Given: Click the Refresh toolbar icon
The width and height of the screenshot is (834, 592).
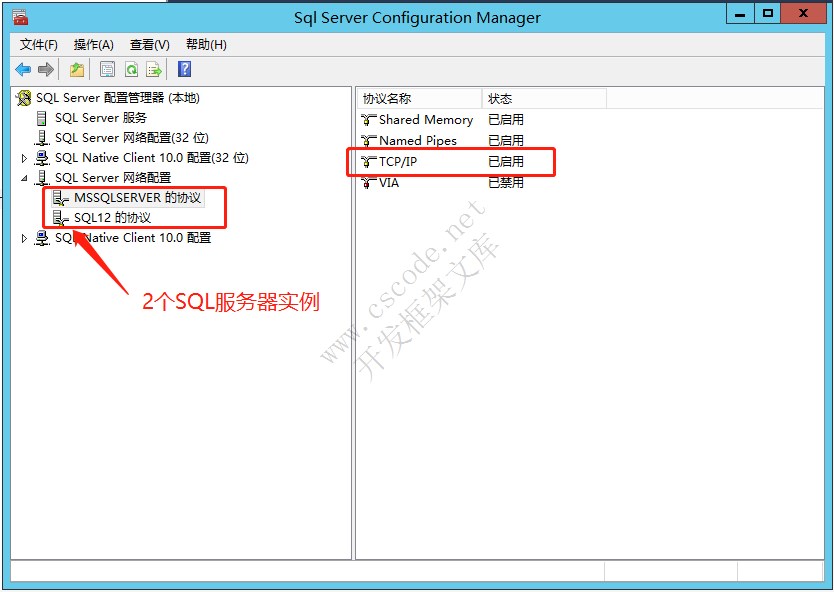Looking at the screenshot, I should point(131,69).
